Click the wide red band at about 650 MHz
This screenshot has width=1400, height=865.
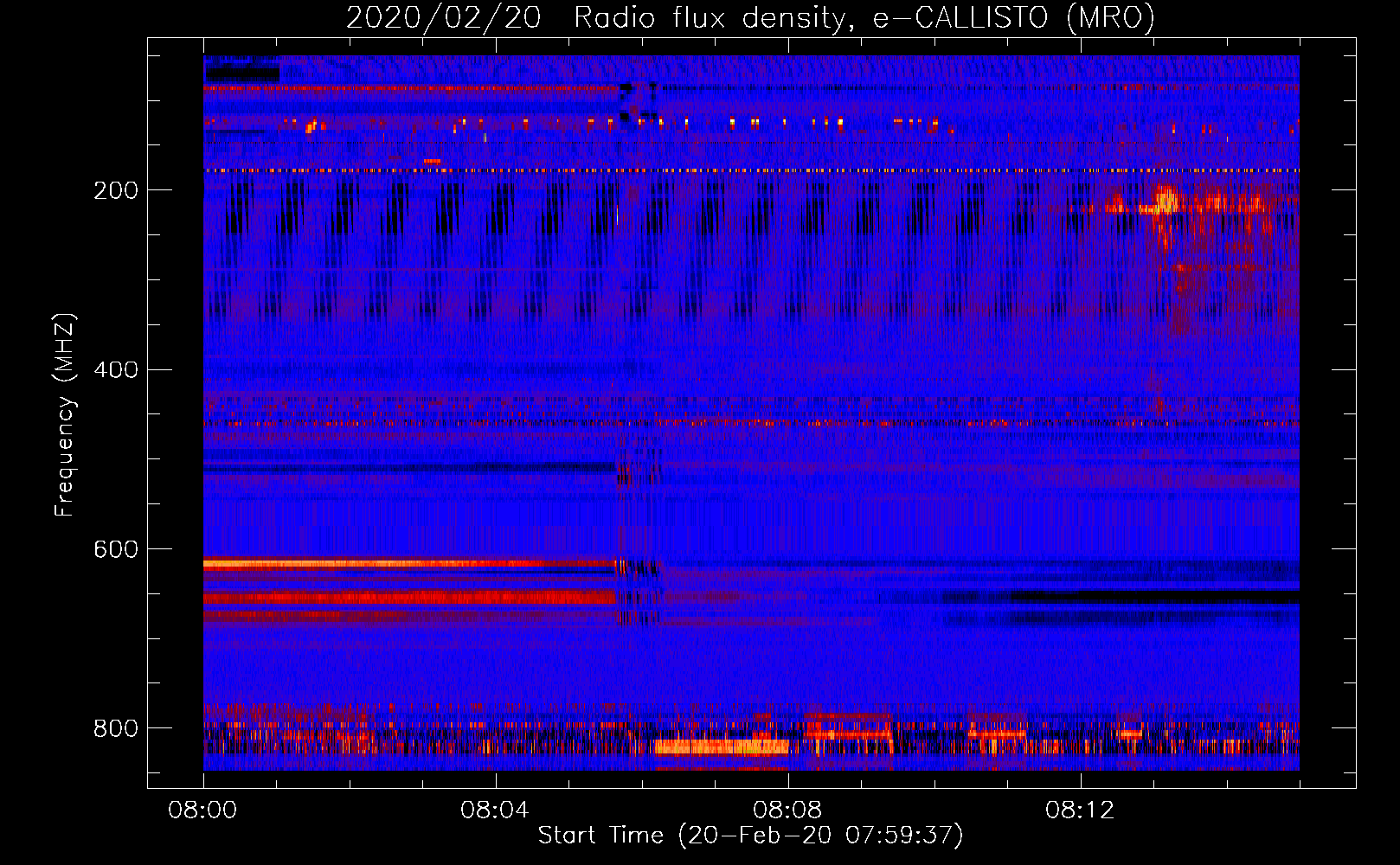407,598
